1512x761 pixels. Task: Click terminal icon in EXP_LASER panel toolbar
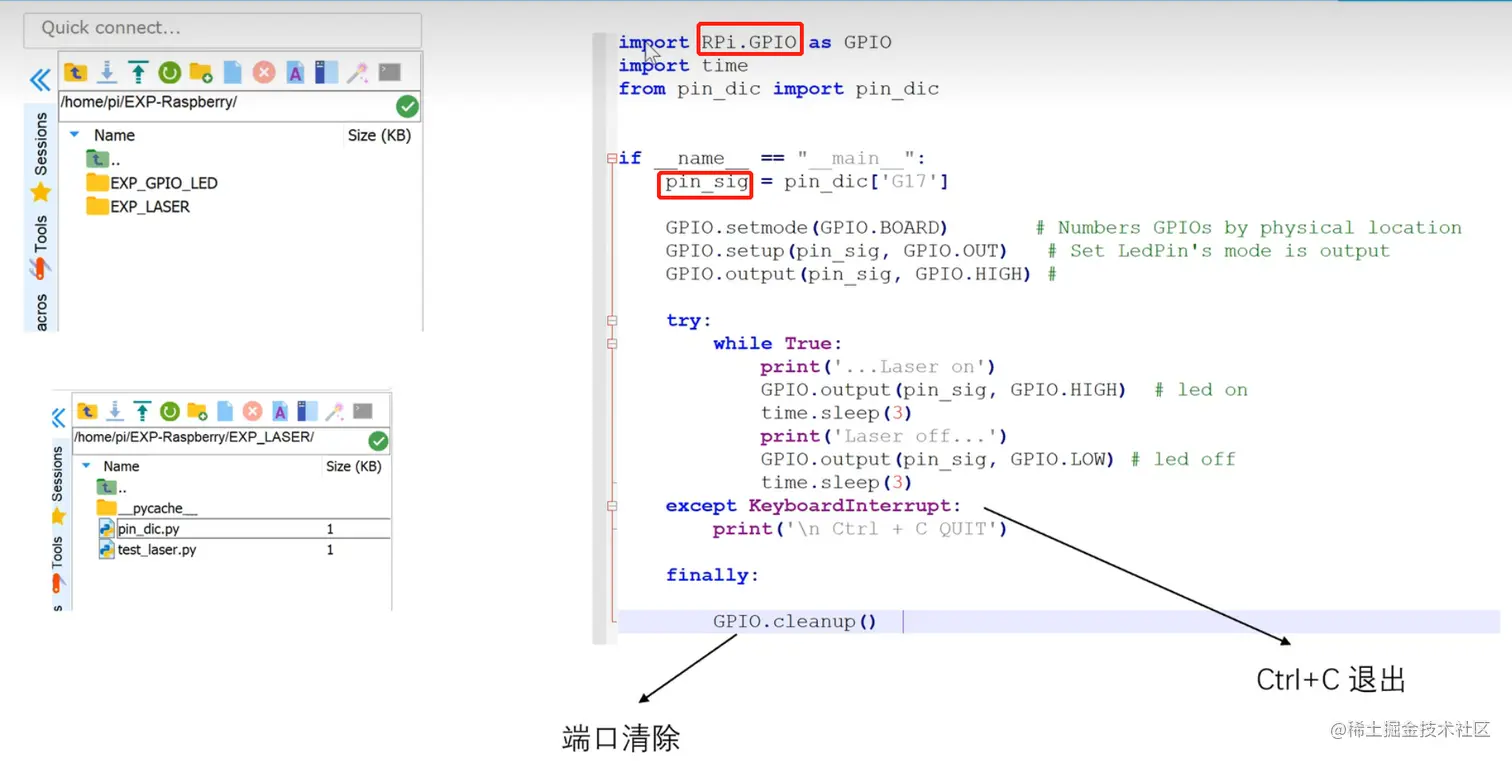(362, 411)
